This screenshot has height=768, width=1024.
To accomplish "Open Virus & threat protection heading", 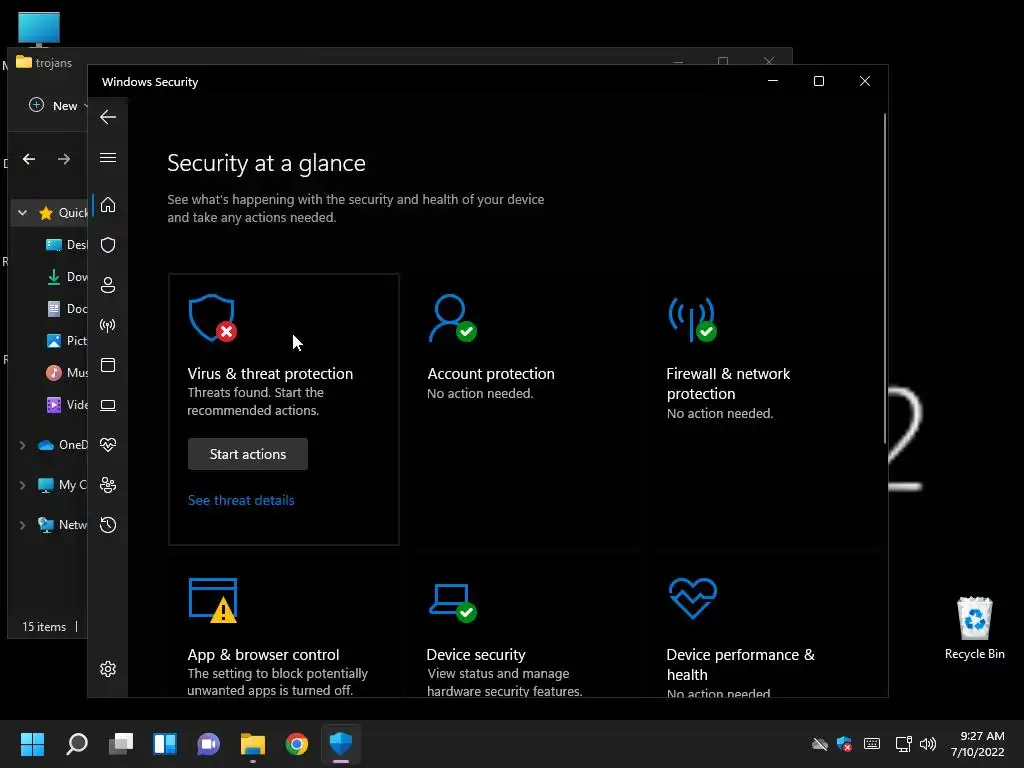I will [x=270, y=374].
